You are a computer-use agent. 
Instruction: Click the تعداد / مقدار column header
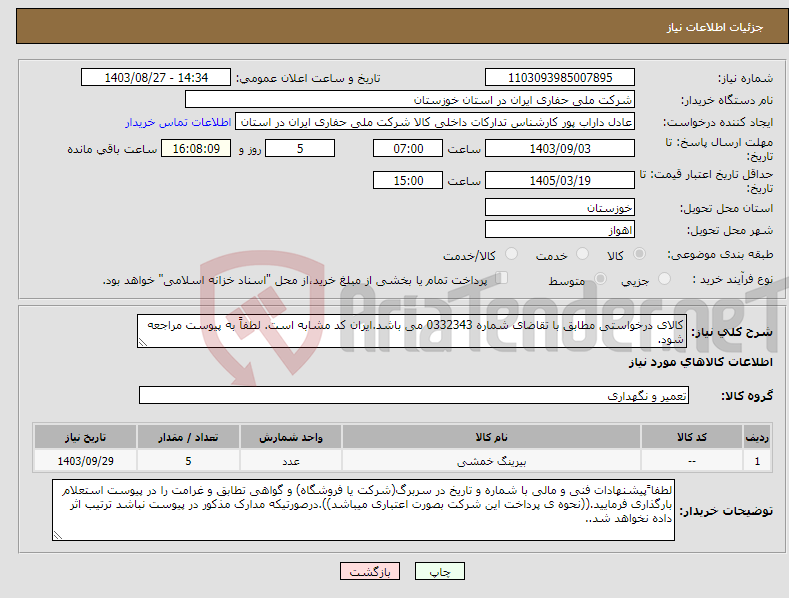[x=188, y=437]
